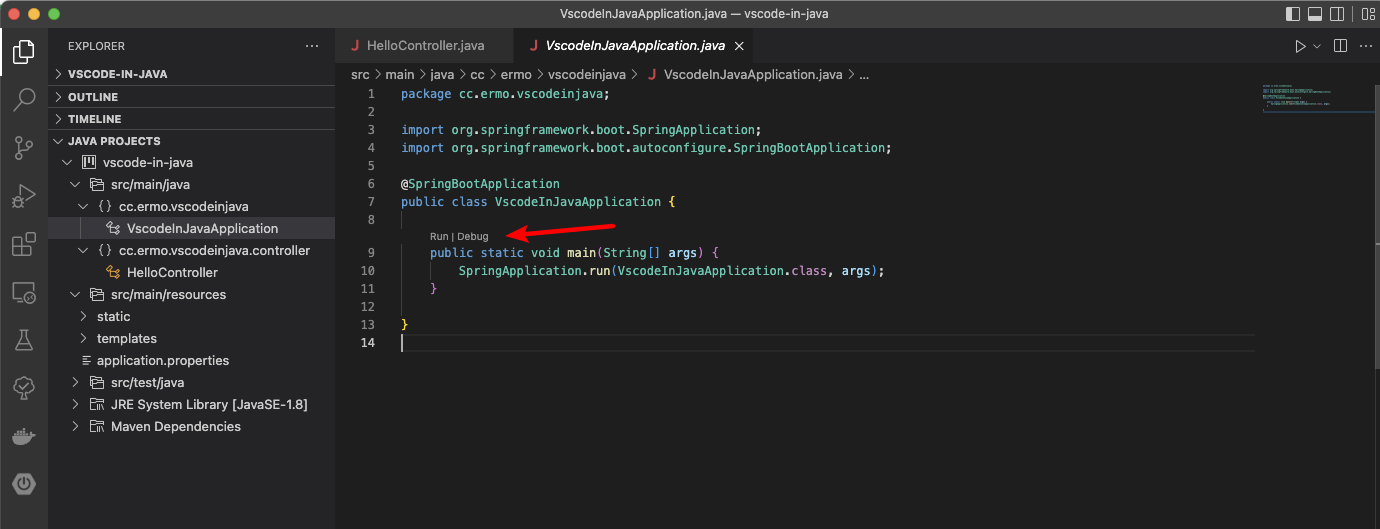
Task: Toggle the panel layout icon
Action: tap(1316, 14)
